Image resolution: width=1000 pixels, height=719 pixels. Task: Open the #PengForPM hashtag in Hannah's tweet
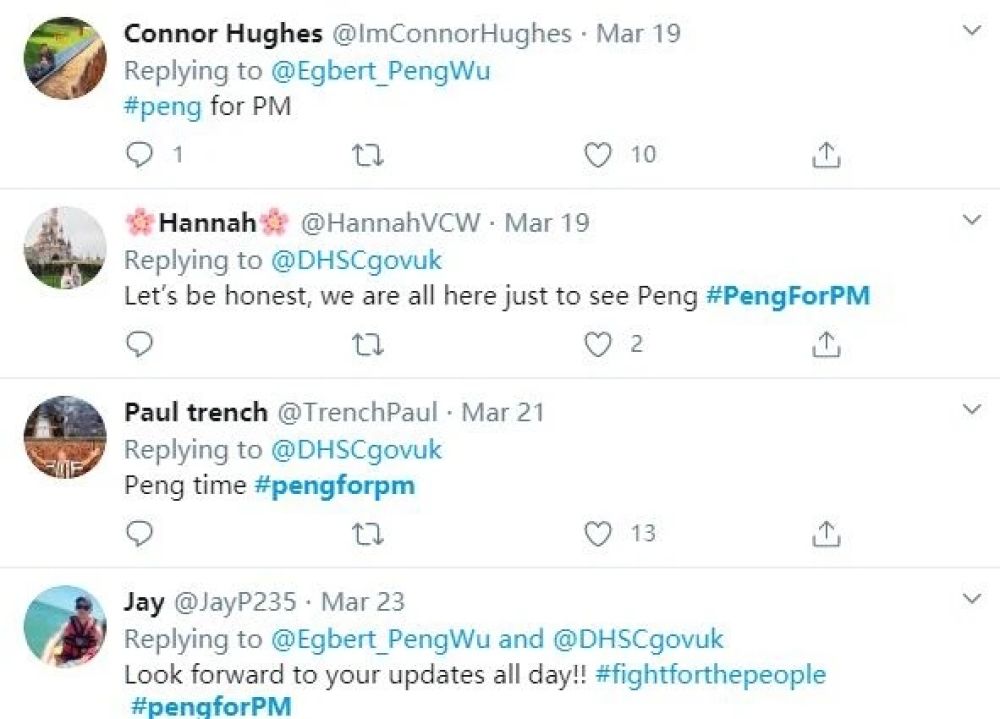(x=787, y=296)
